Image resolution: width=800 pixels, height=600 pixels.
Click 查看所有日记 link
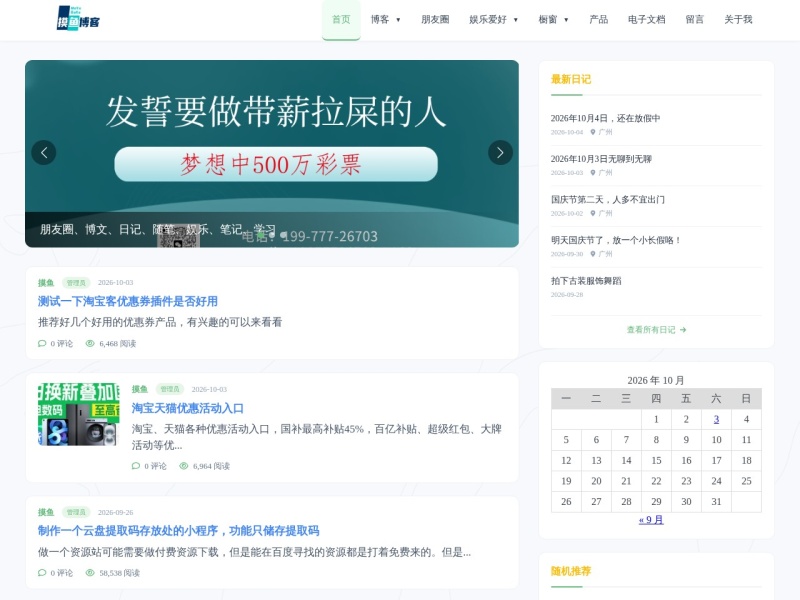click(x=656, y=330)
